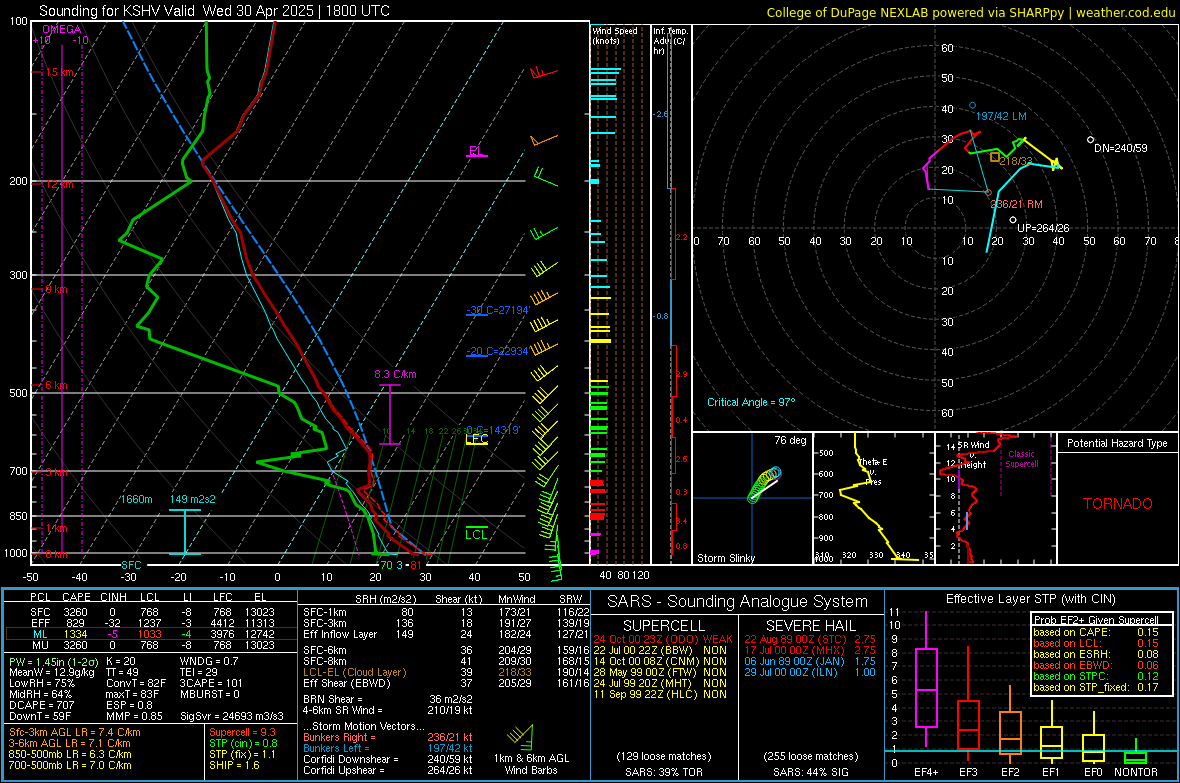
Task: Click the Bunkers Left = 197/42 kt line
Action: tap(388, 748)
